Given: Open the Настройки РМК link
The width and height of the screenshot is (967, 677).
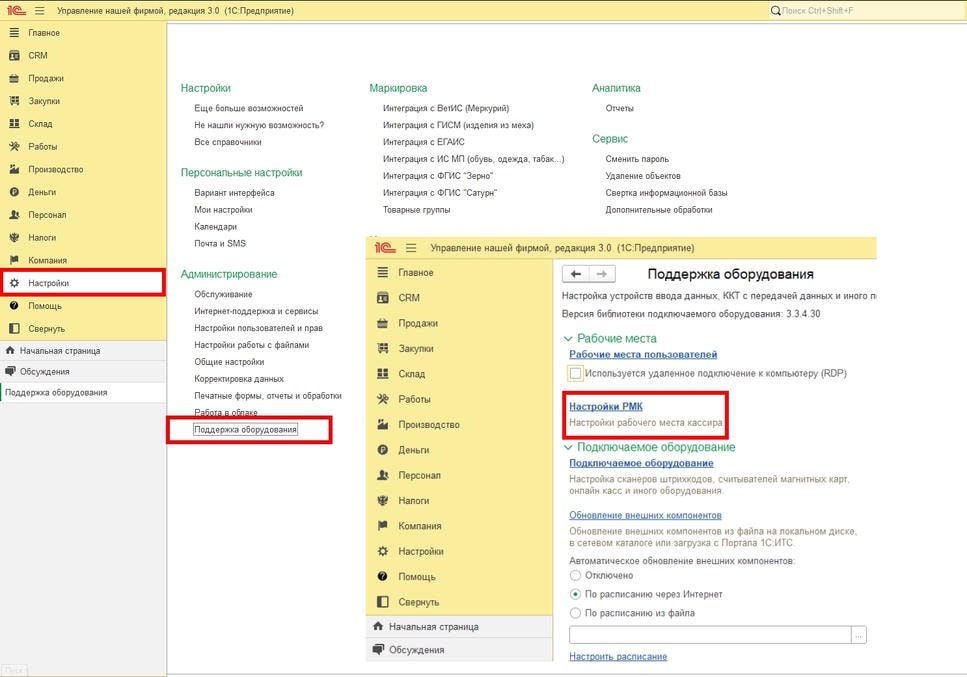Looking at the screenshot, I should pos(606,406).
